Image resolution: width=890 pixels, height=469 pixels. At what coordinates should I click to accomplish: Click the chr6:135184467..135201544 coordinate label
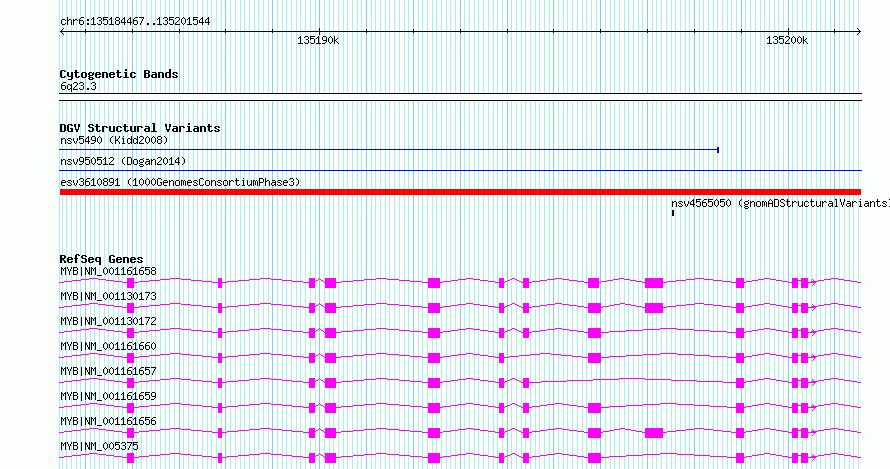click(x=135, y=22)
